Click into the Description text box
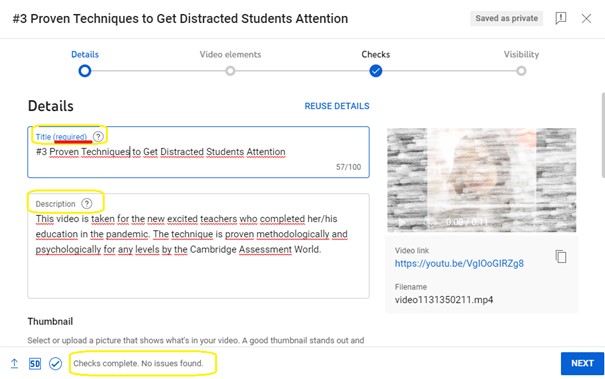 [x=198, y=246]
